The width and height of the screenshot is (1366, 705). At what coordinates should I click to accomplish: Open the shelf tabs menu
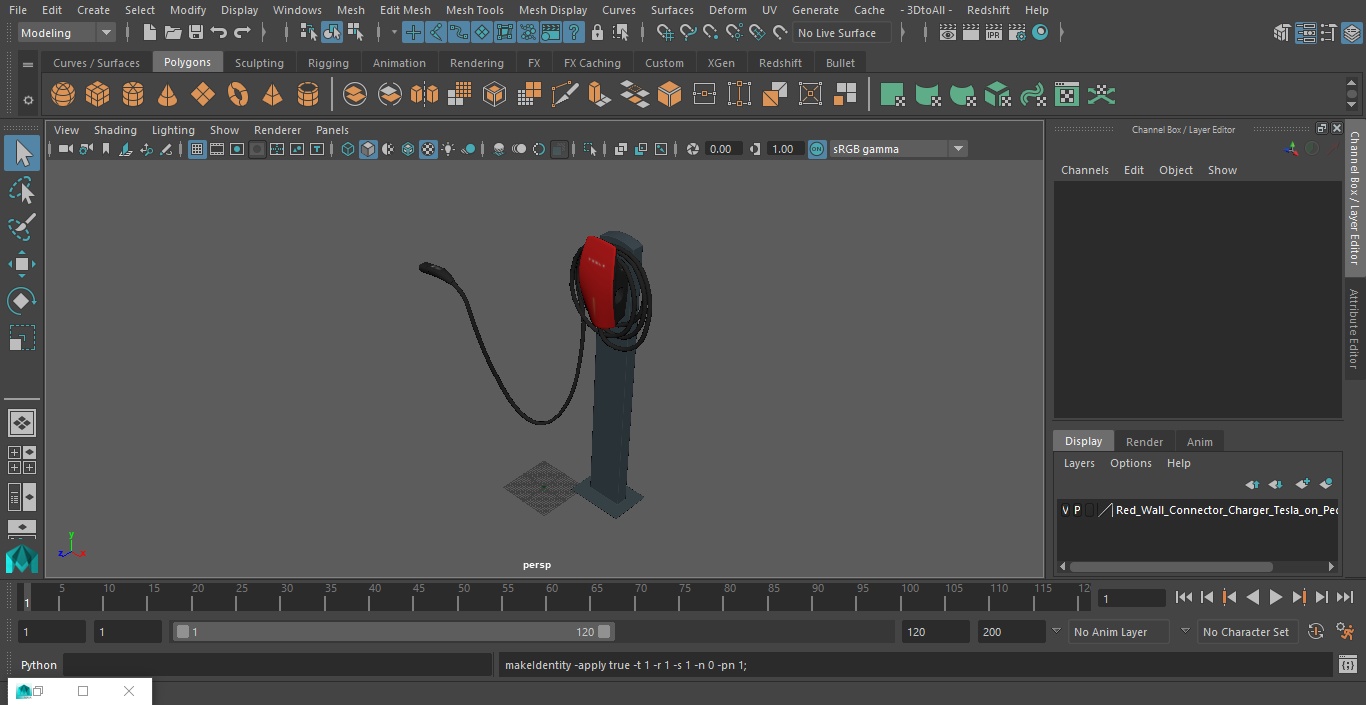pos(28,64)
